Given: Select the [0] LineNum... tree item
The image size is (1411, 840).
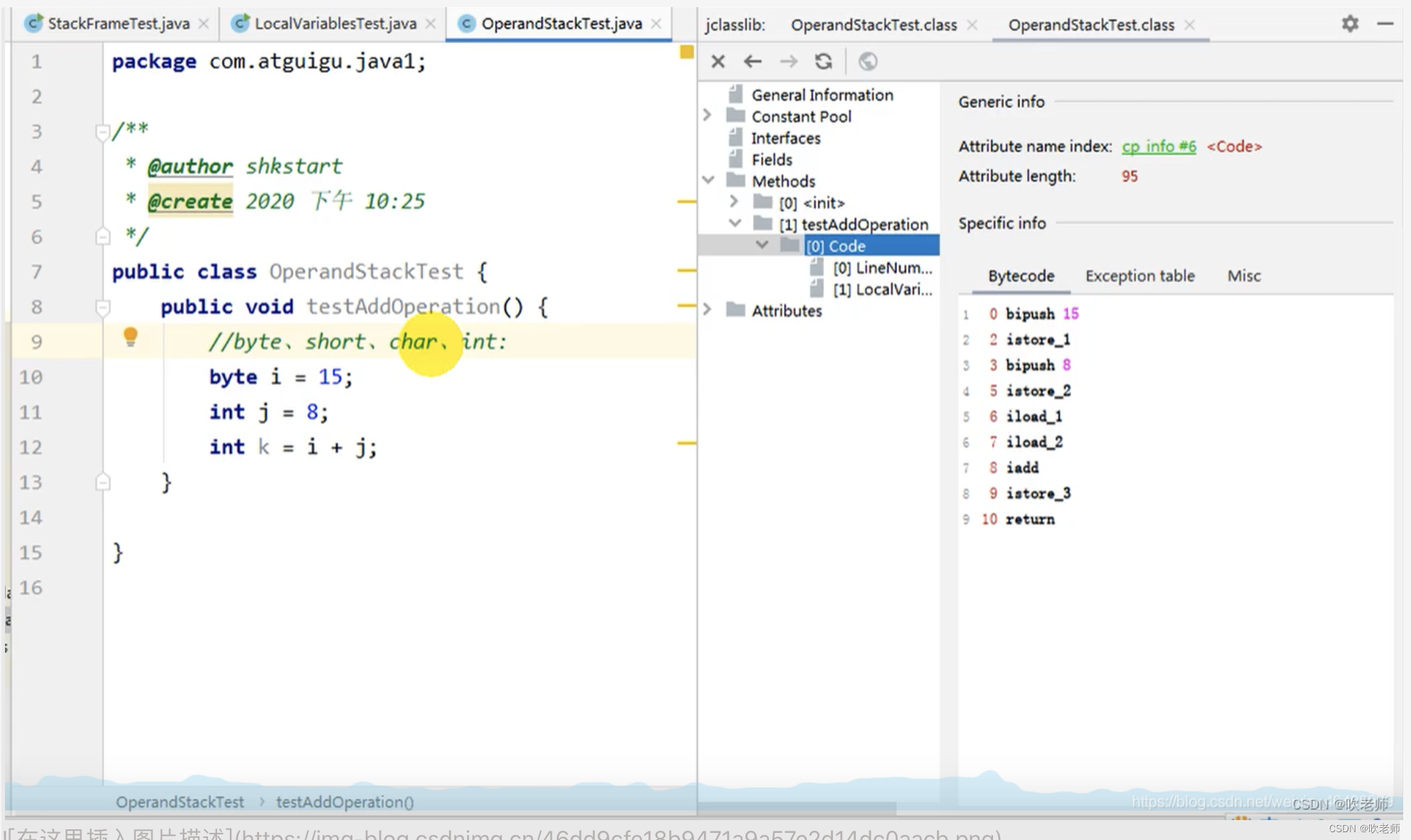Looking at the screenshot, I should (x=881, y=268).
